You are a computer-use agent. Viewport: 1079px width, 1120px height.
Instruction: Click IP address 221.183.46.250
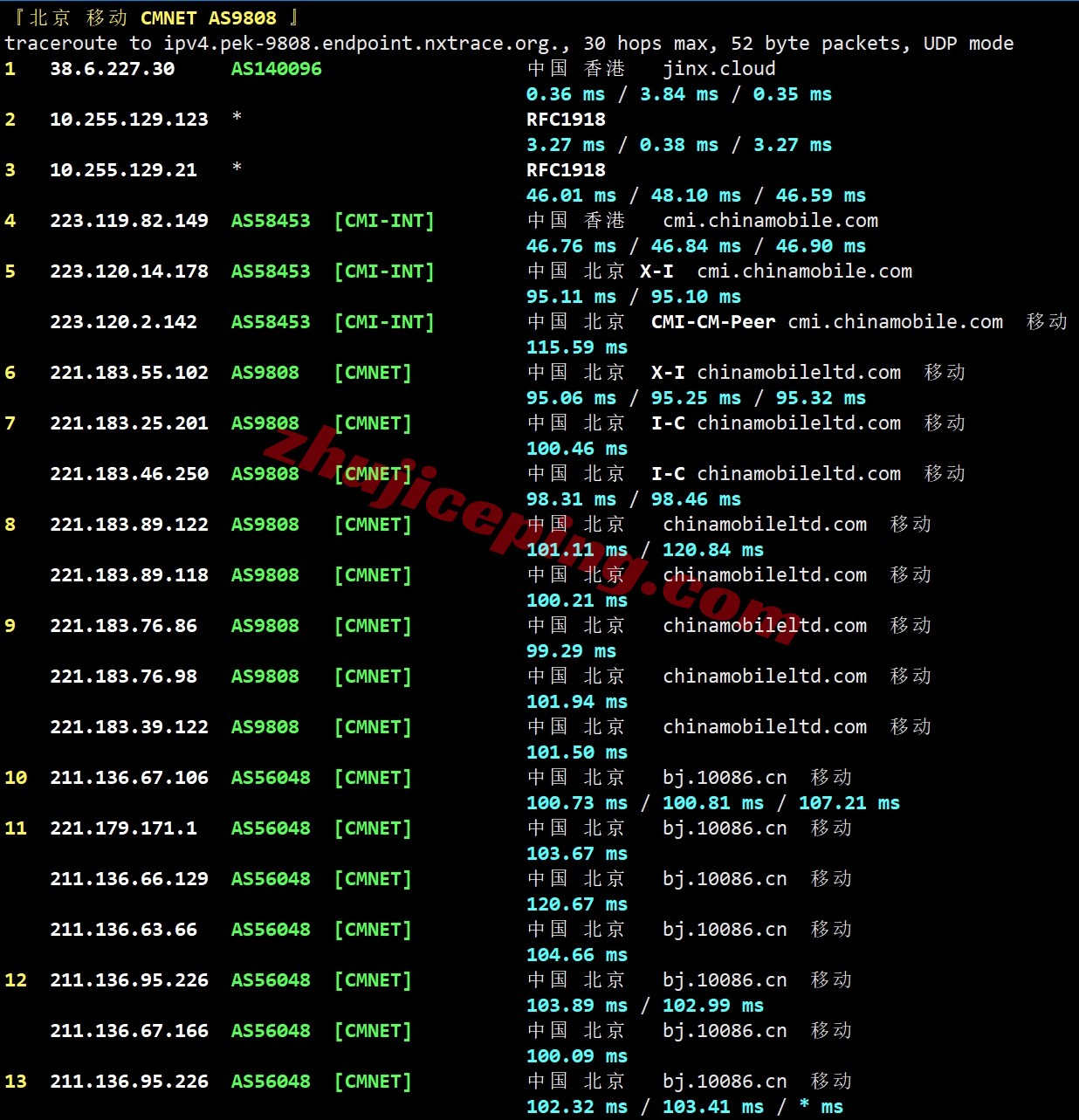point(129,474)
